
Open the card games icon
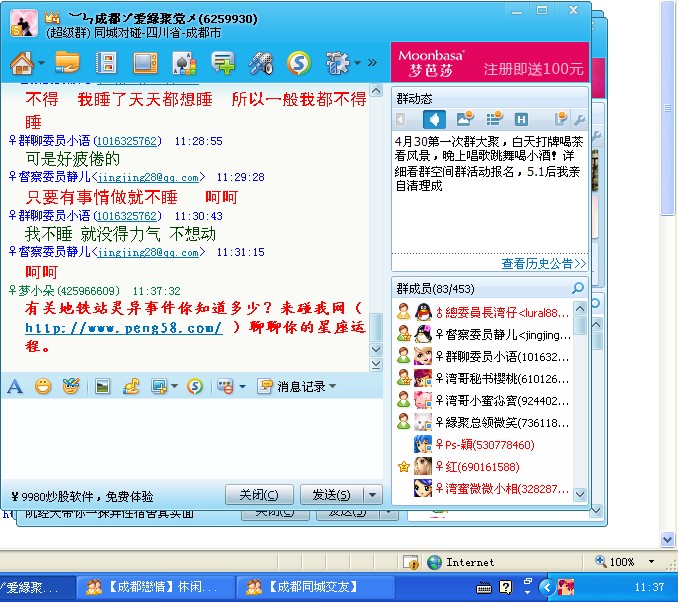(x=184, y=63)
